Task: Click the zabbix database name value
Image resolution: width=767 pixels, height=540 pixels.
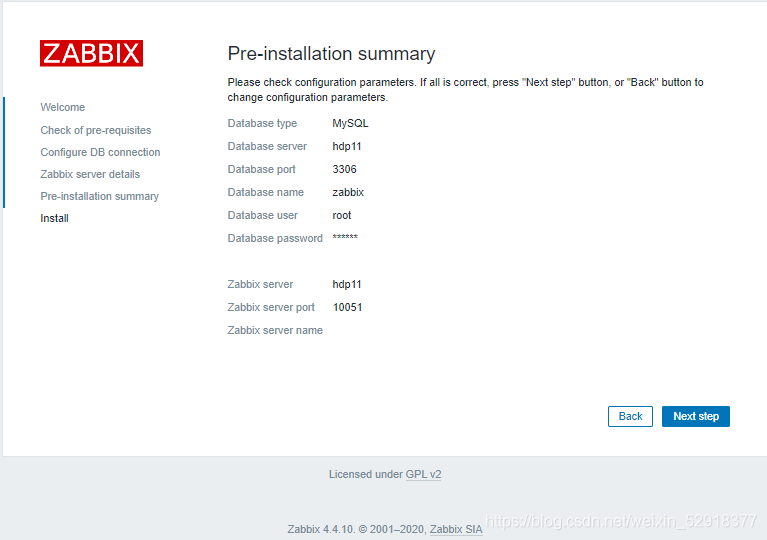Action: [348, 192]
